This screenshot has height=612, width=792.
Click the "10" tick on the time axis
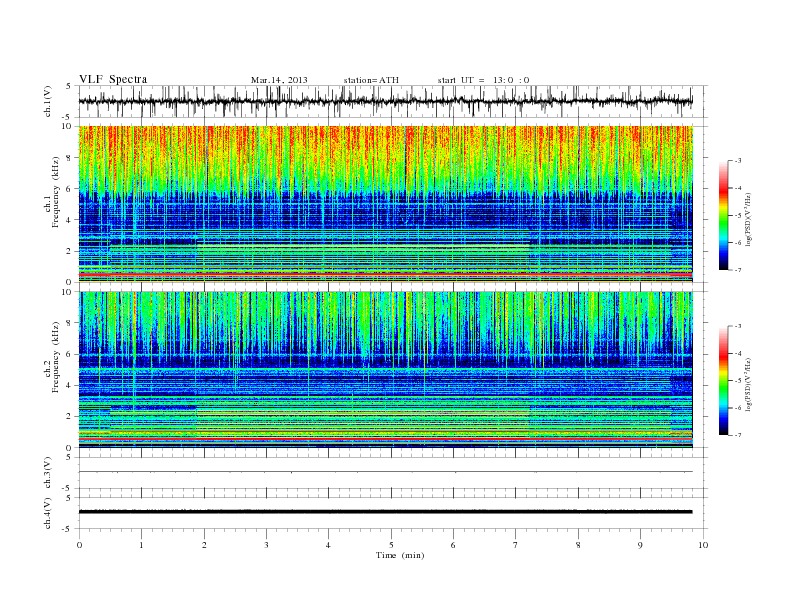click(703, 545)
